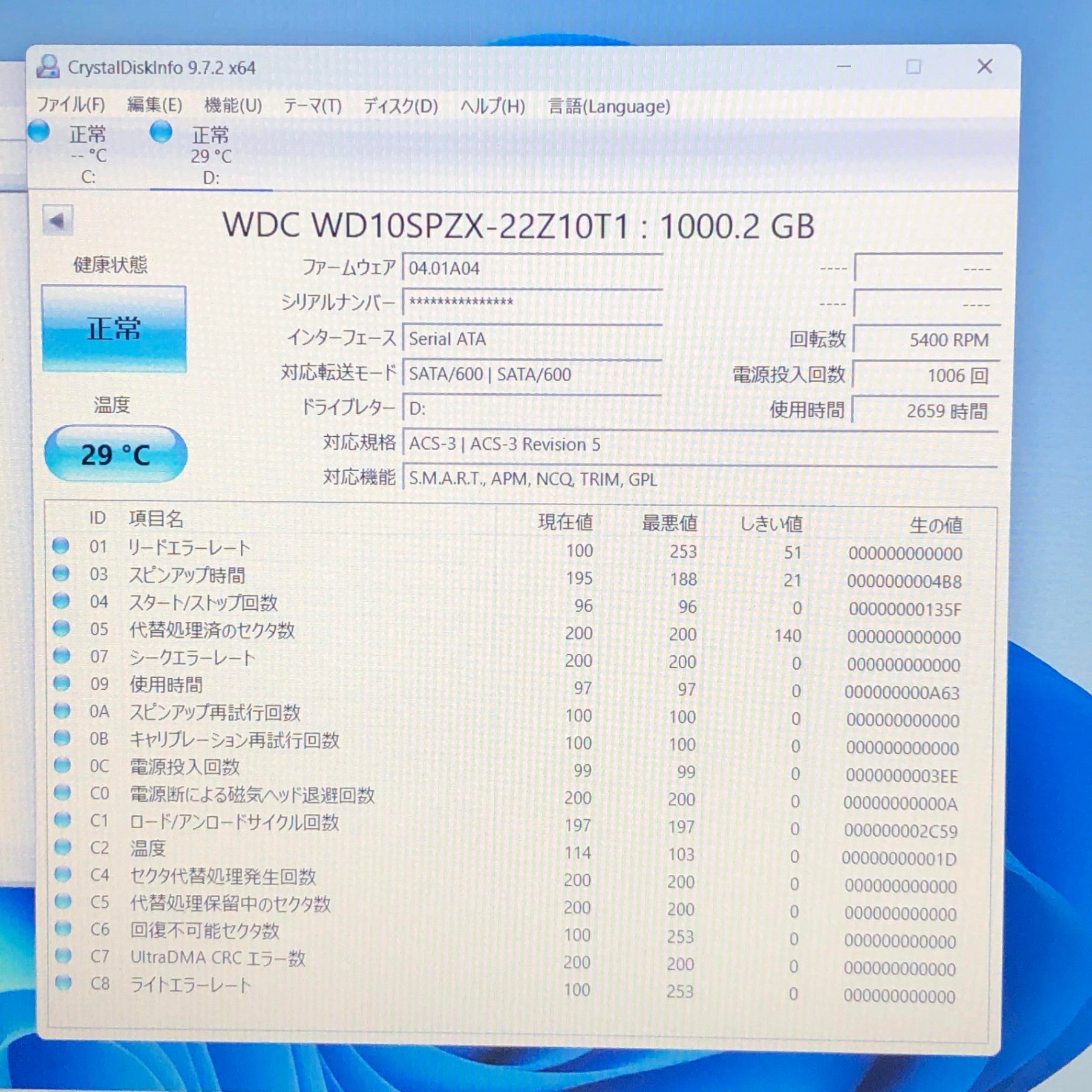Click the 生の値 column header
This screenshot has height=1092, width=1092.
[x=935, y=525]
